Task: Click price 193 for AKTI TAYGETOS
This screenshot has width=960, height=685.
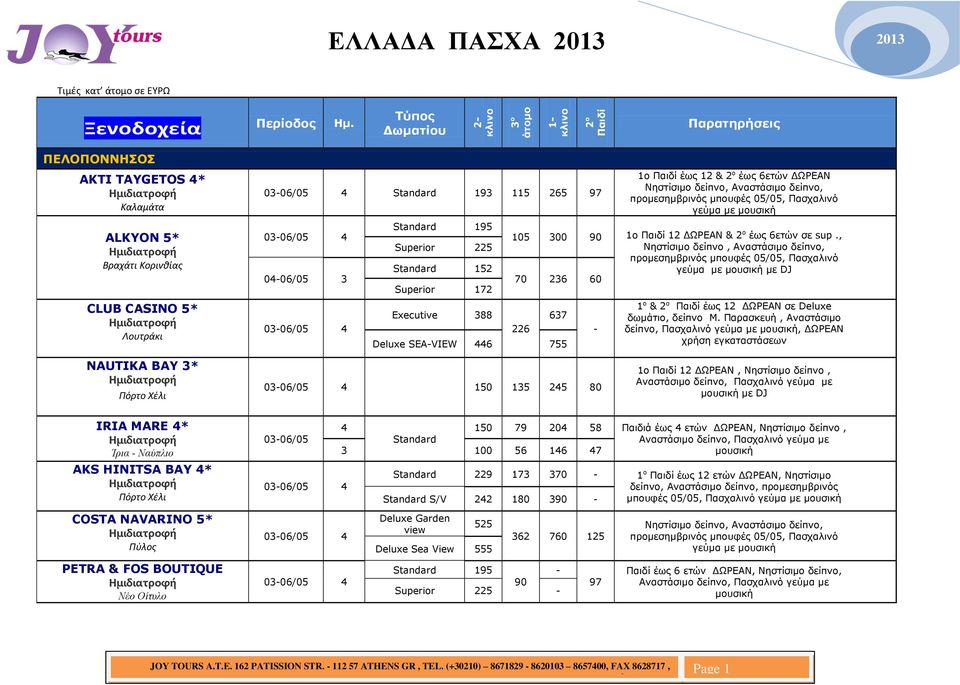Action: point(483,193)
